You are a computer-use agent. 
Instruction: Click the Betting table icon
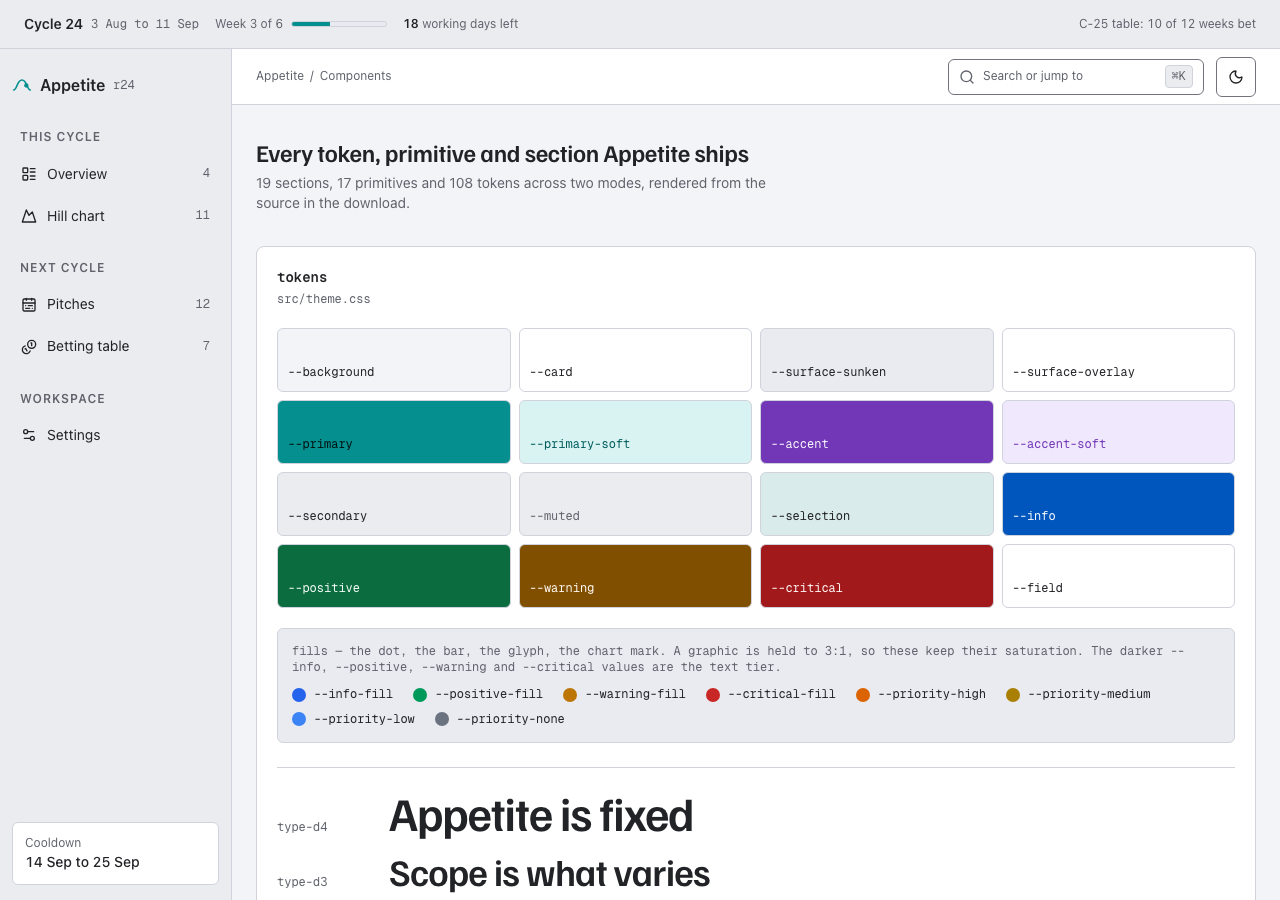(29, 346)
